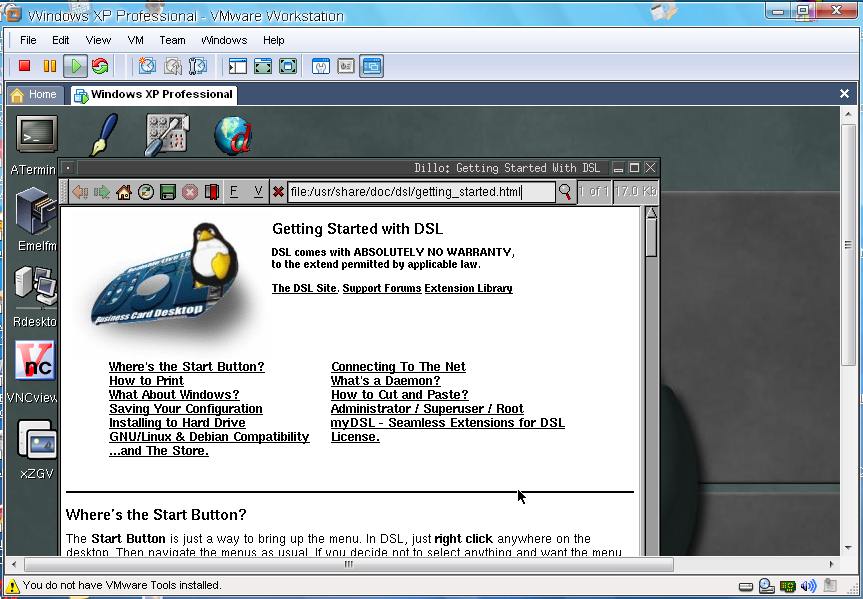863x599 pixels.
Task: Click the VMware vertical scrollbar down arrow
Action: tap(848, 548)
